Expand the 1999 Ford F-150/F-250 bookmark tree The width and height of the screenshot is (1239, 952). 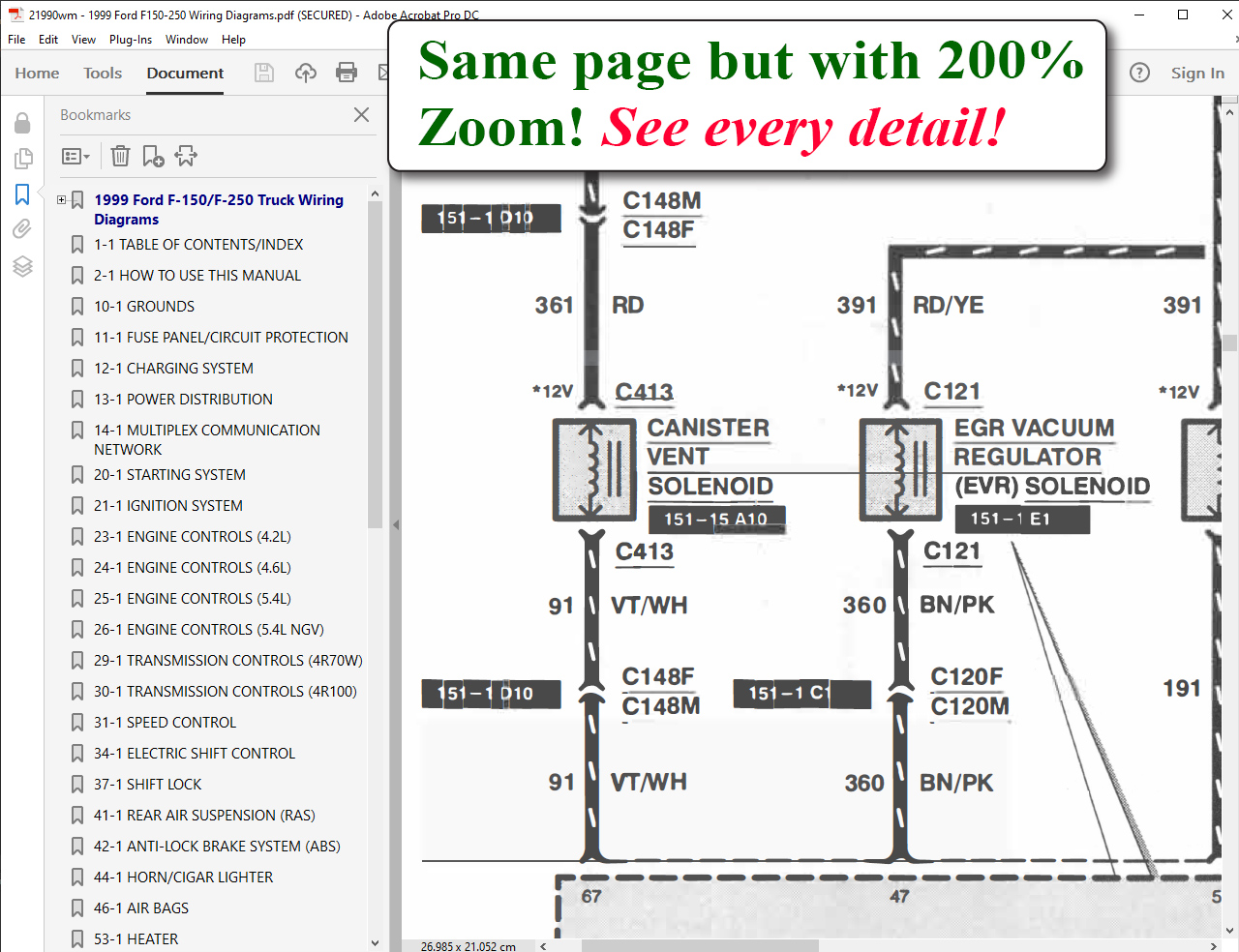point(62,200)
